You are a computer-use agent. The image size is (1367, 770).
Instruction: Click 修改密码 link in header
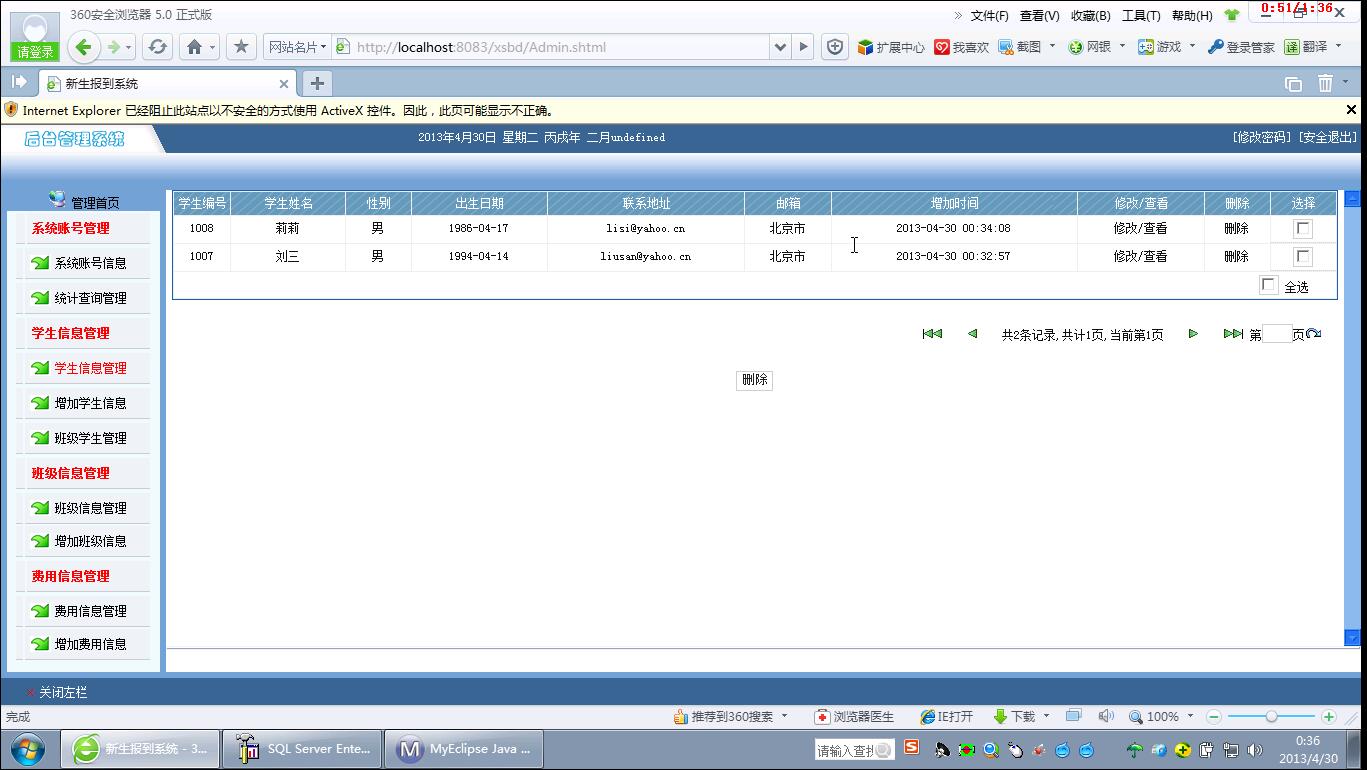[x=1262, y=137]
